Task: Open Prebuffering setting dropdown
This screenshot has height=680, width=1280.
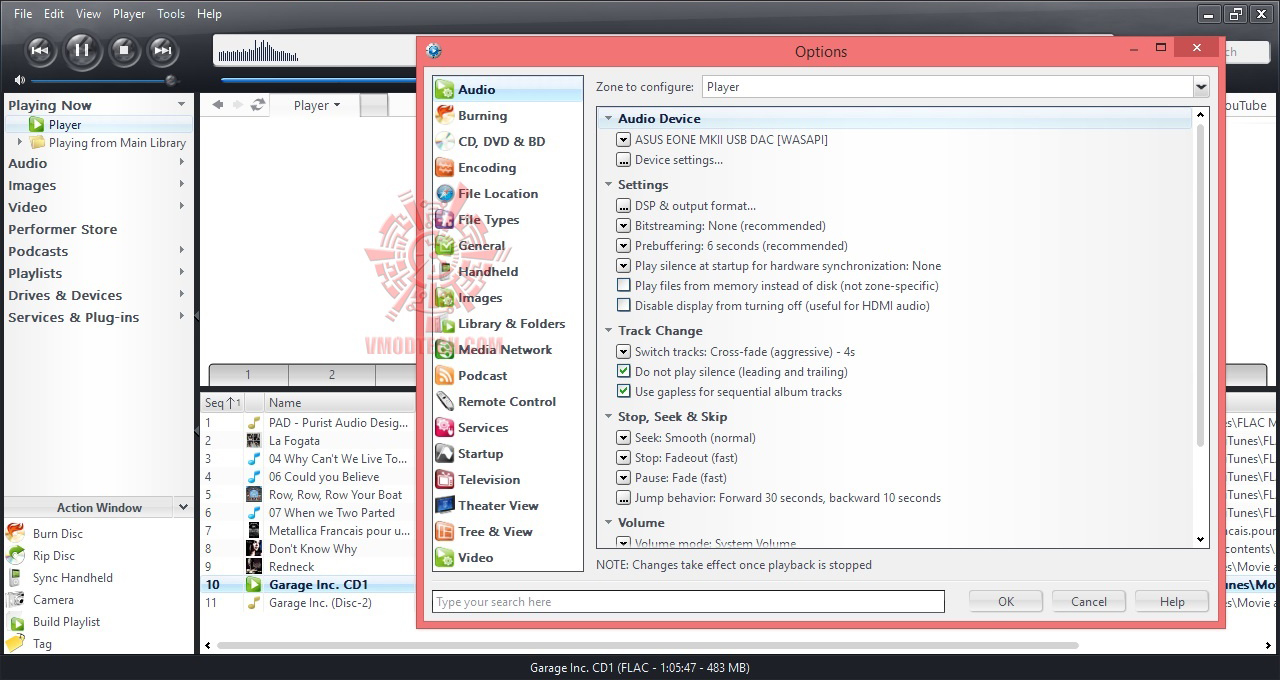Action: coord(624,245)
